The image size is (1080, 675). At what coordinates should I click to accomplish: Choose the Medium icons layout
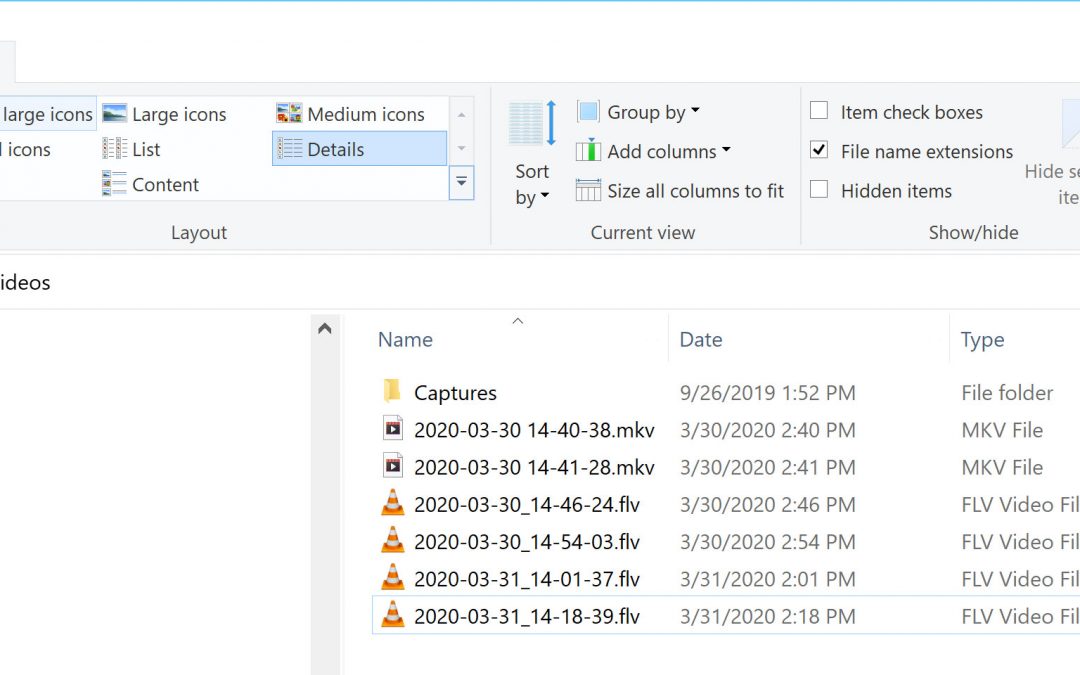351,114
